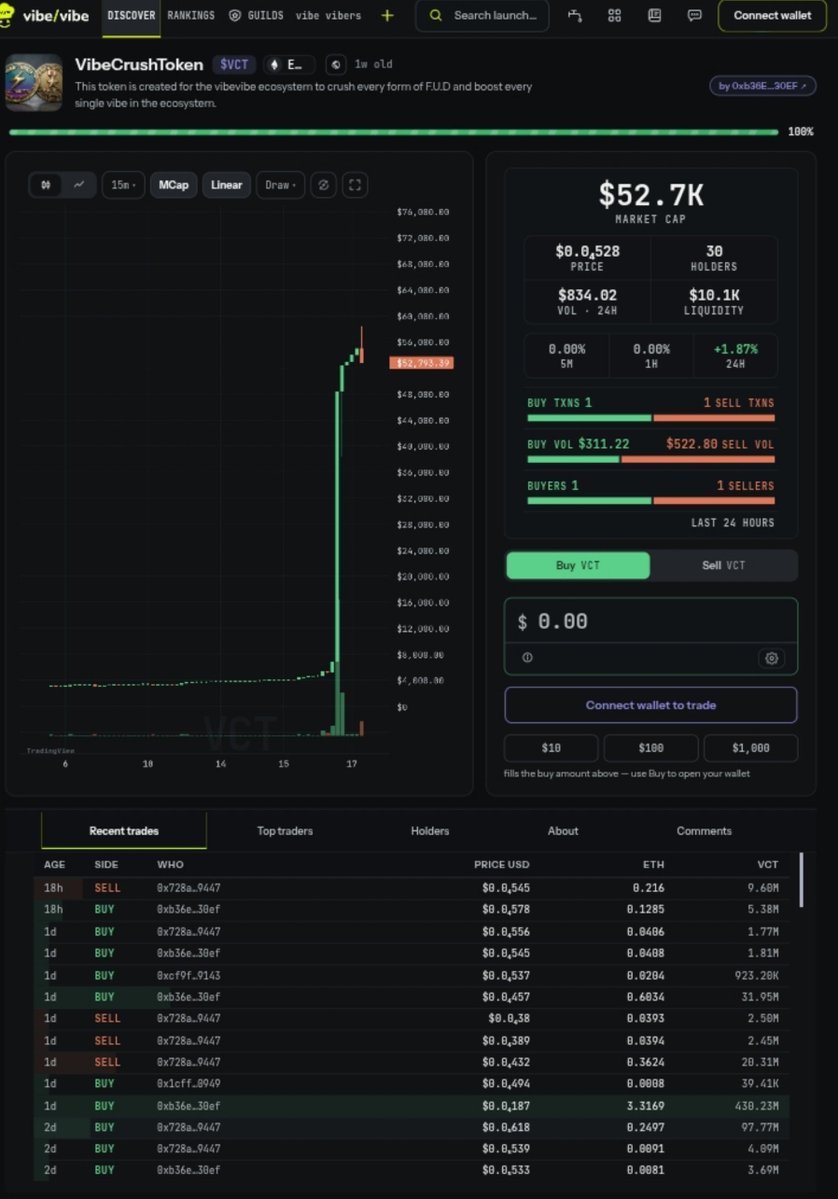This screenshot has width=838, height=1199.
Task: Click address 0xcf9f...9143 in trades
Action: click(x=188, y=975)
